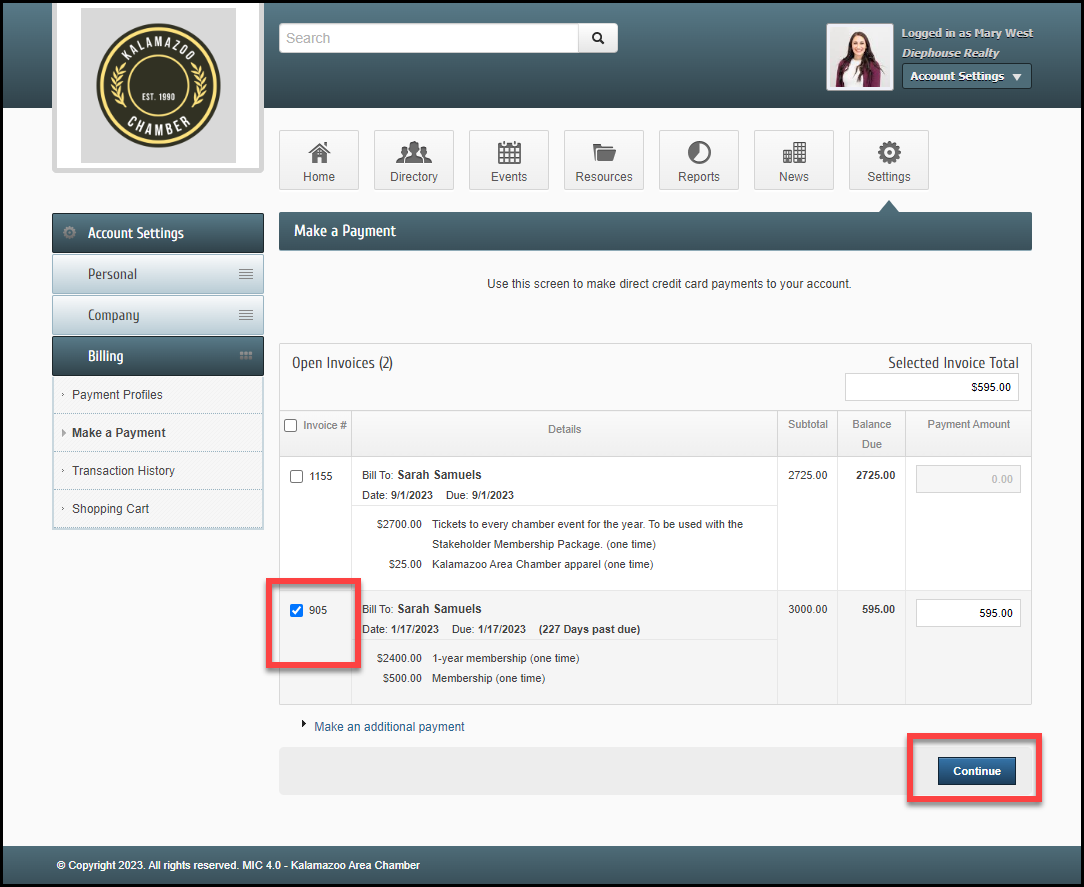Open the Directory people icon

tap(414, 153)
